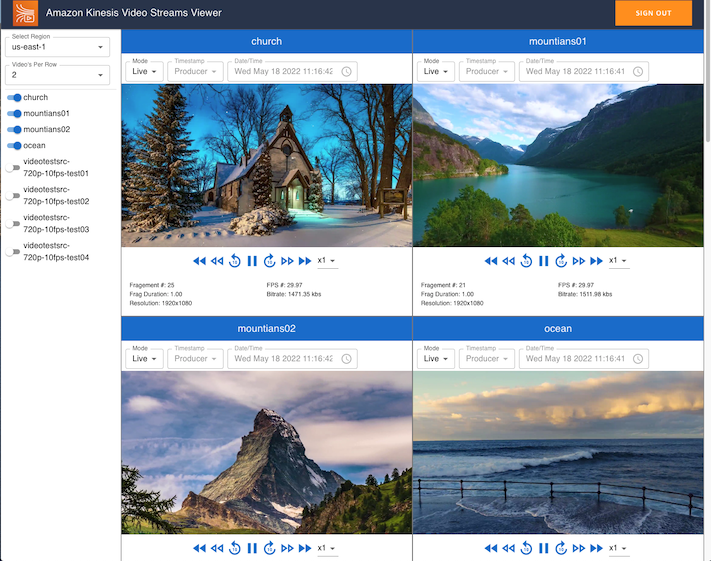Open the clock picker icon for church
The height and width of the screenshot is (561, 711).
[346, 71]
